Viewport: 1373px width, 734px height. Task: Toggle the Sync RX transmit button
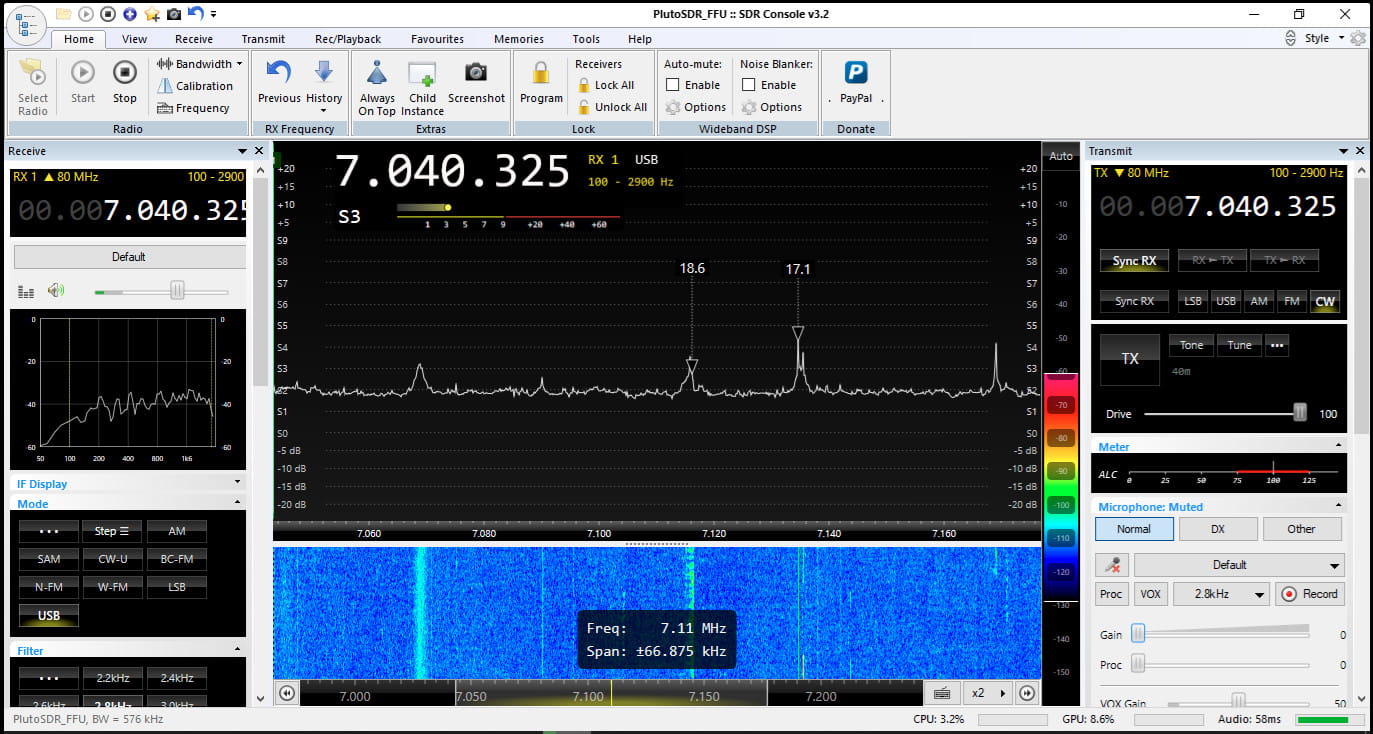[1134, 261]
